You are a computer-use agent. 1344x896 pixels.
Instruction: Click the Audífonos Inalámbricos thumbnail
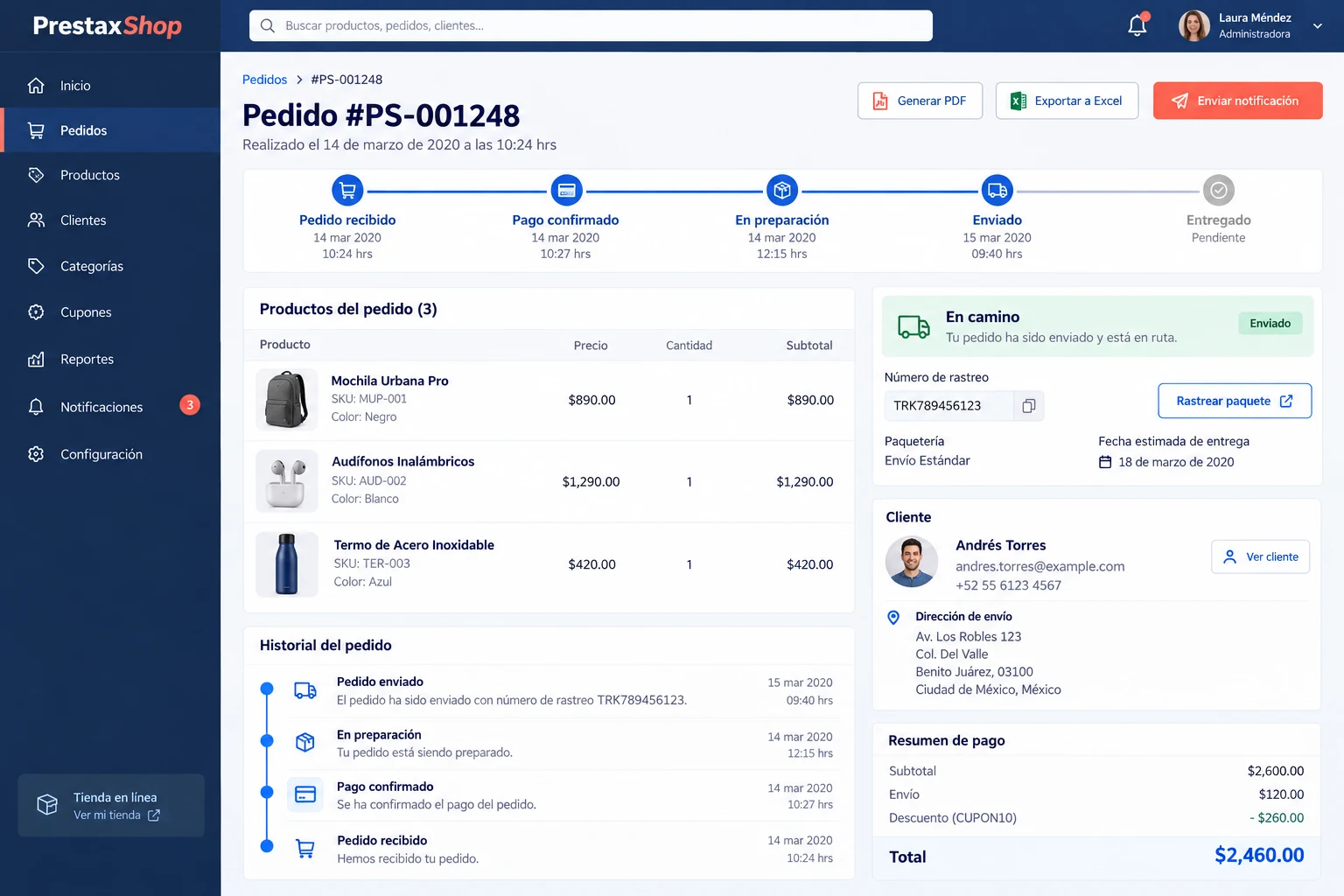pyautogui.click(x=287, y=481)
